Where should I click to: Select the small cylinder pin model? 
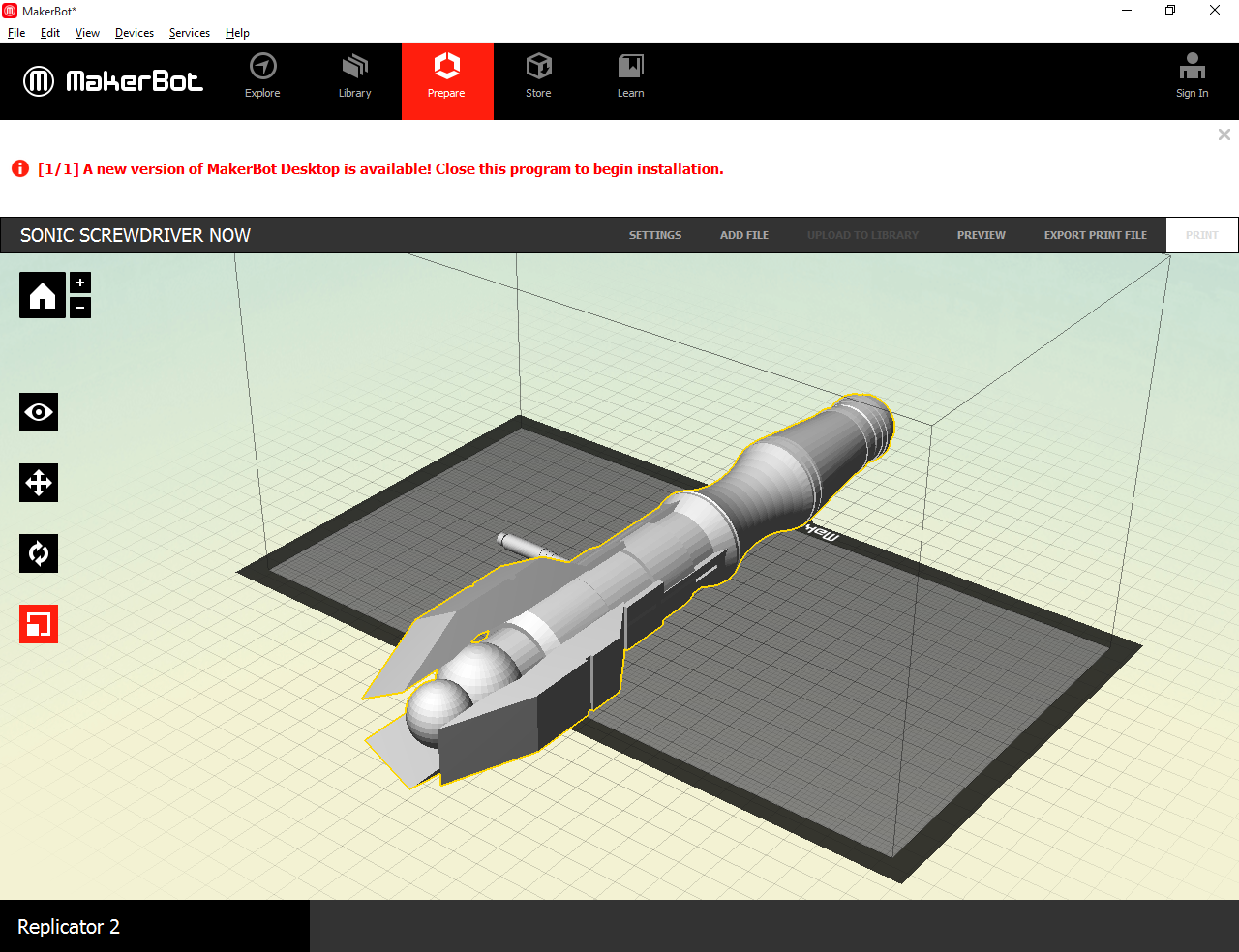[530, 547]
